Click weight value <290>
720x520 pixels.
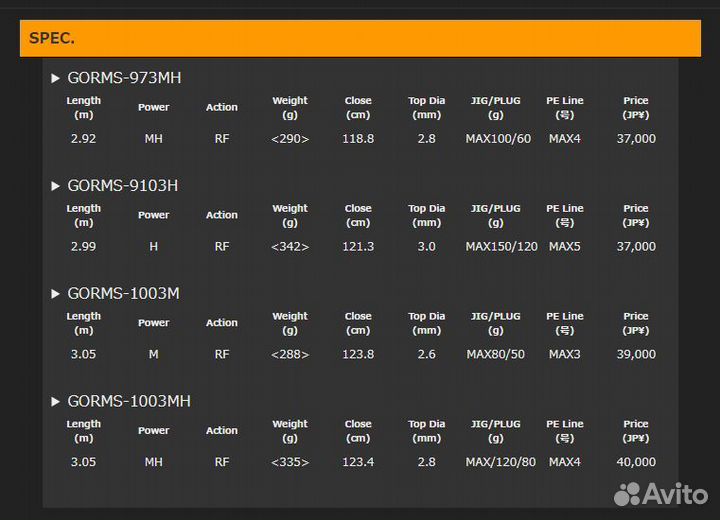290,139
